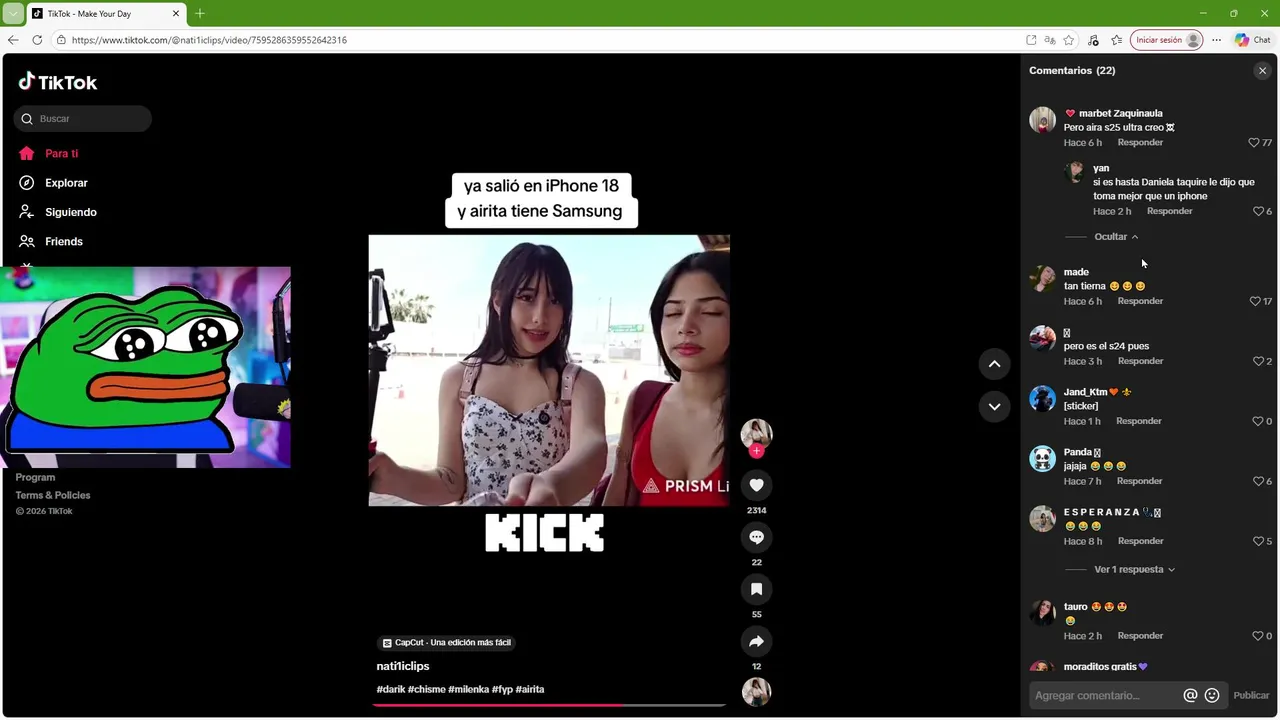Screen dimensions: 1280x720
Task: Click CapCut 'Una edición más fácil' tag
Action: click(x=447, y=643)
